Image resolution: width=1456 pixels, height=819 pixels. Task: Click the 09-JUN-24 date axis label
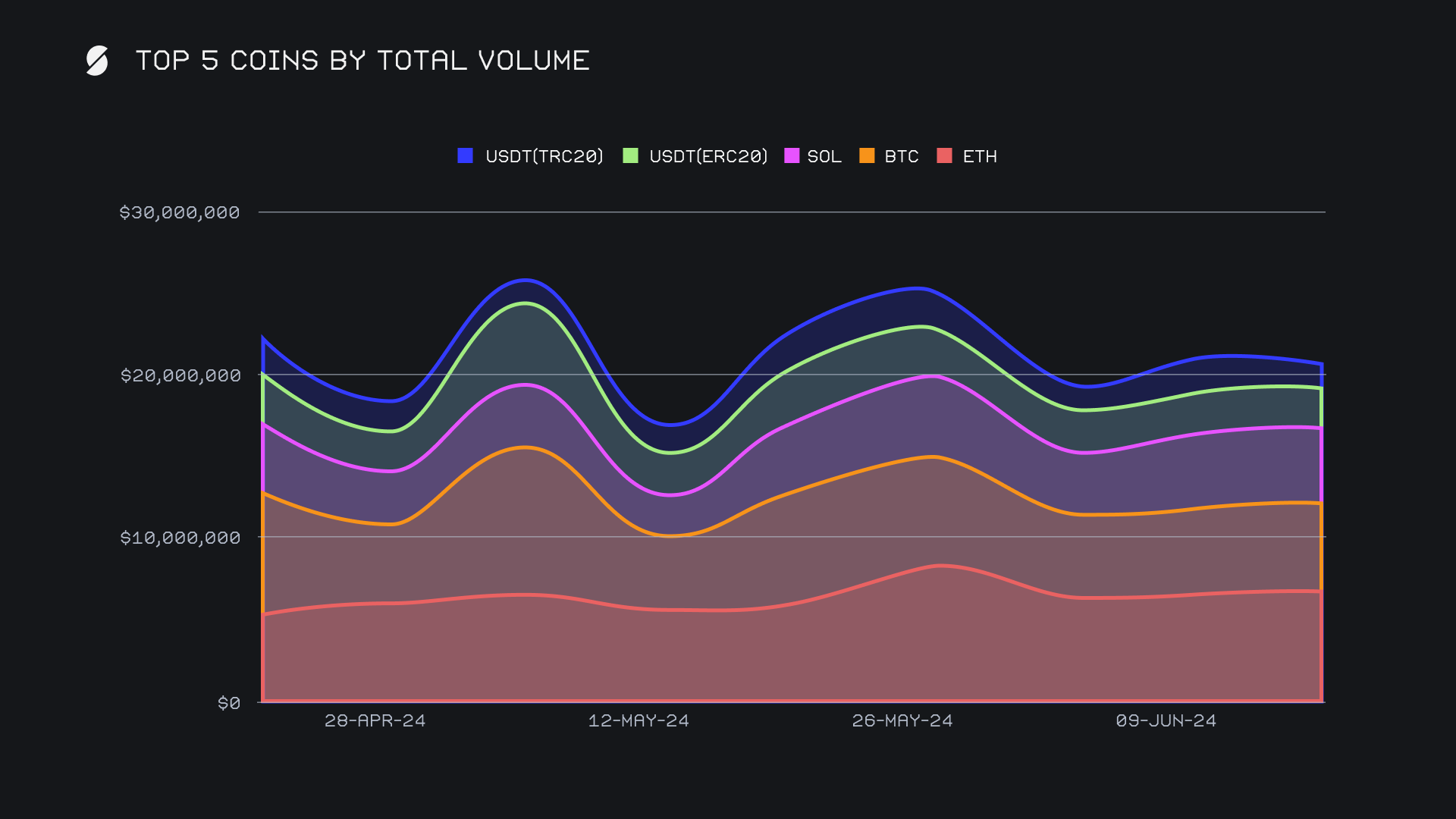tap(1166, 720)
